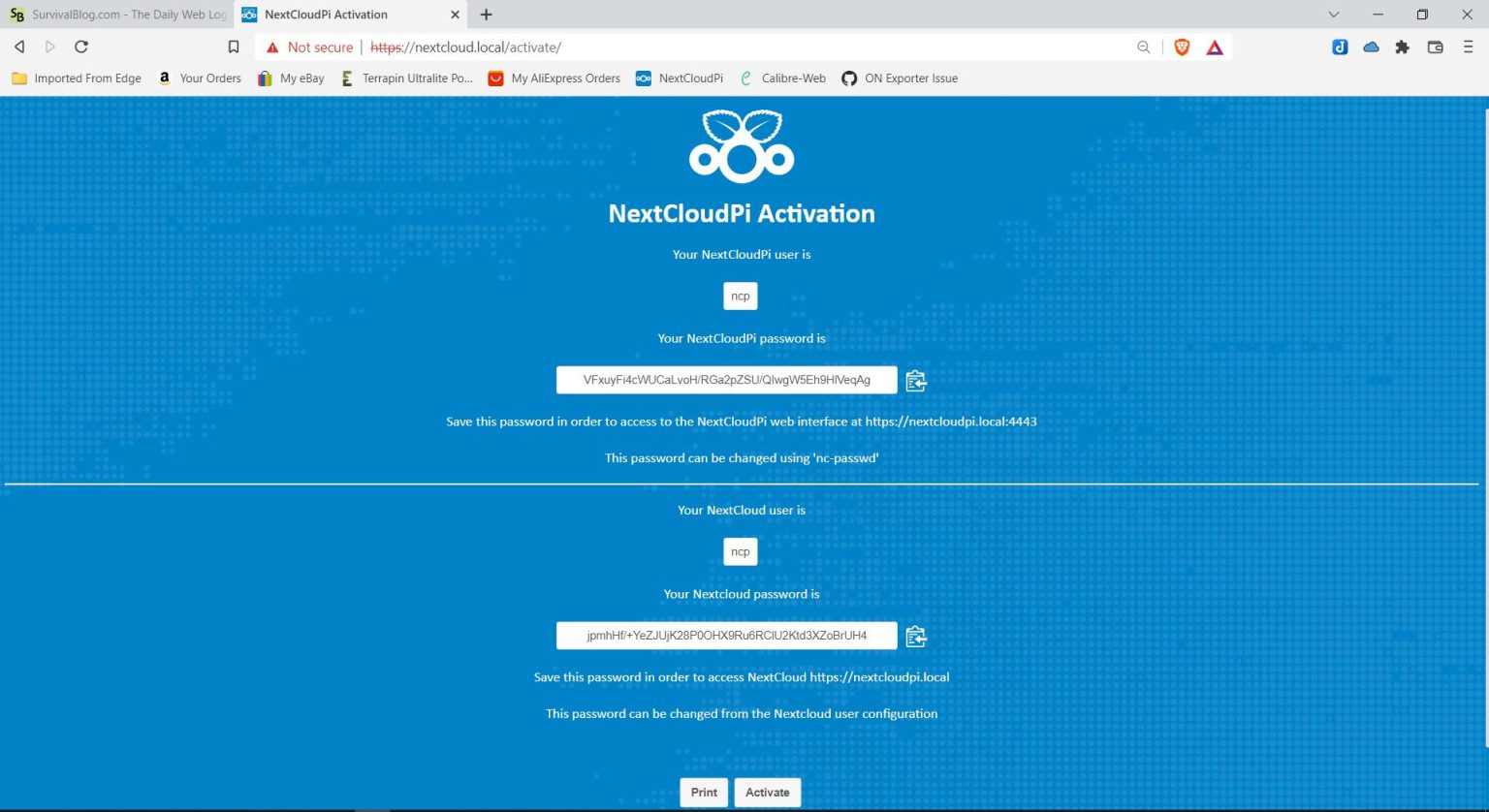
Task: Click the Nextcloud password text field
Action: 726,636
